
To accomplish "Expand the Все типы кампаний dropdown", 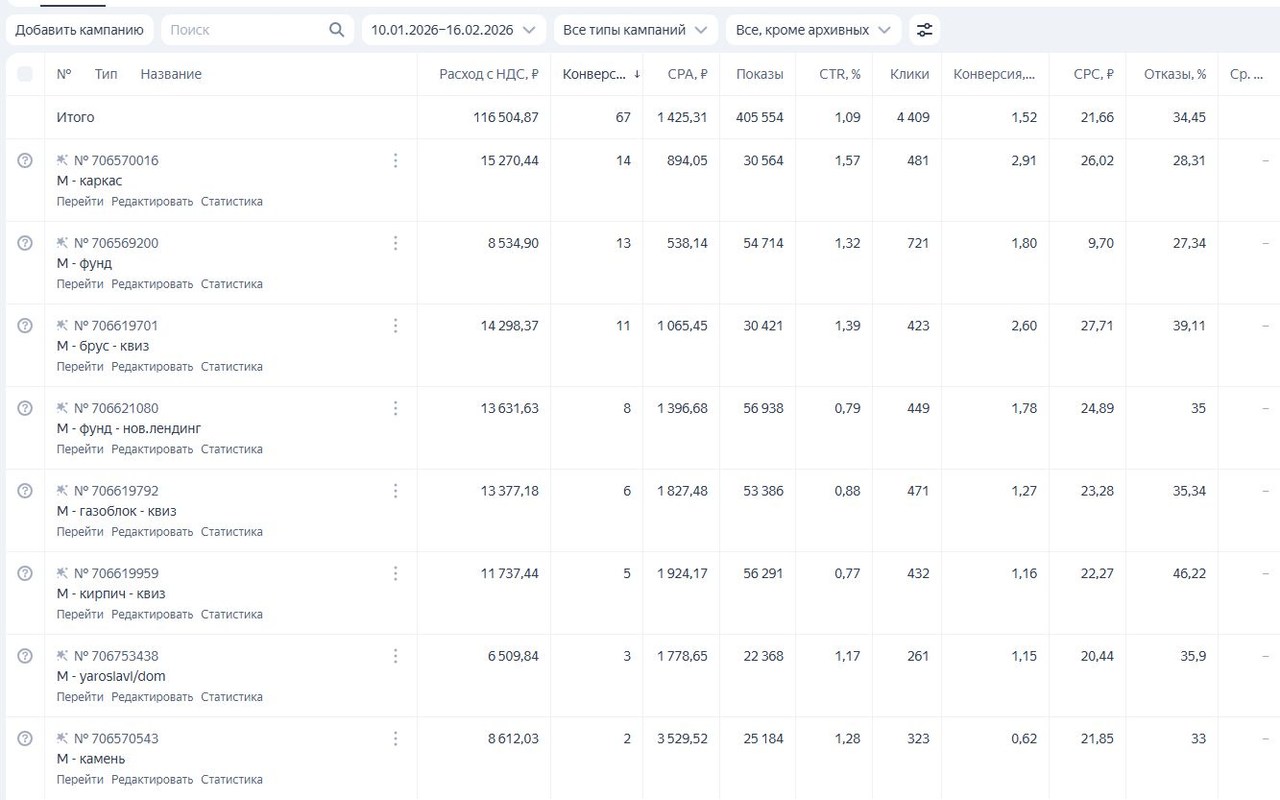I will (635, 30).
